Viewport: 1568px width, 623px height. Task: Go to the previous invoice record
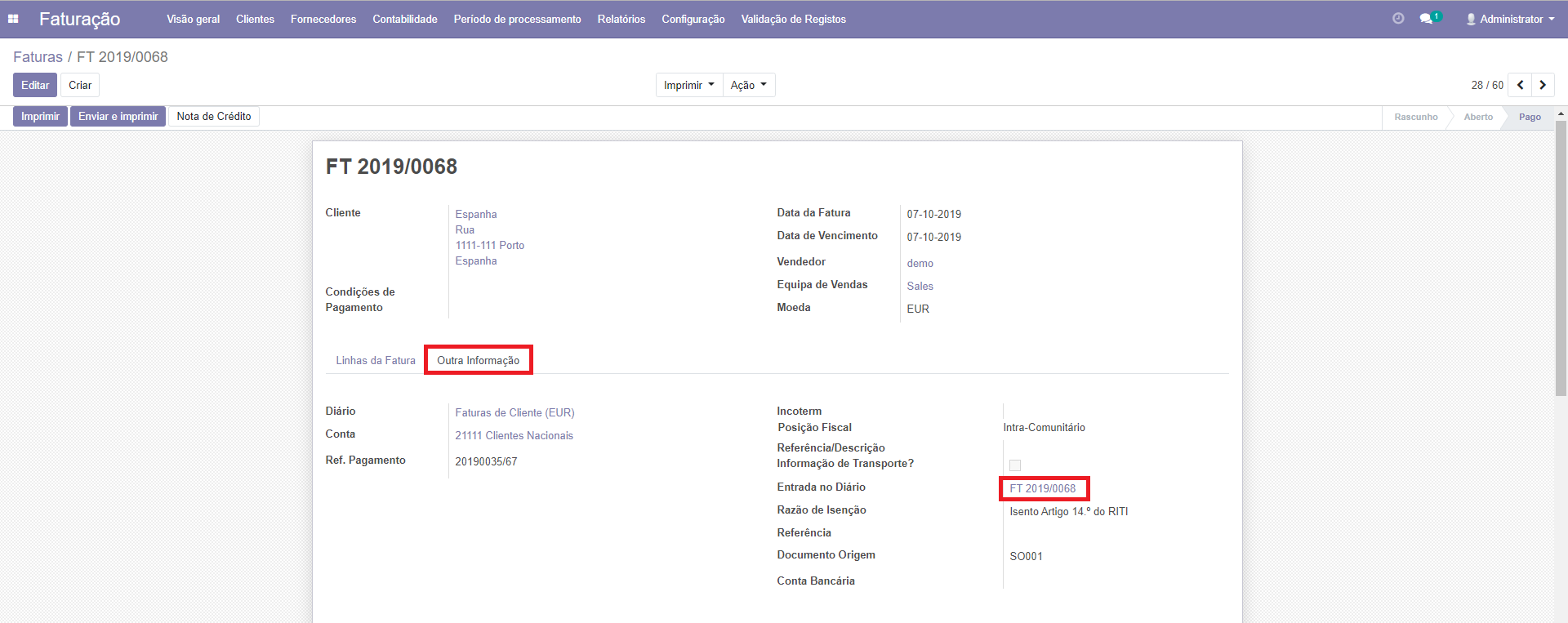point(1520,85)
